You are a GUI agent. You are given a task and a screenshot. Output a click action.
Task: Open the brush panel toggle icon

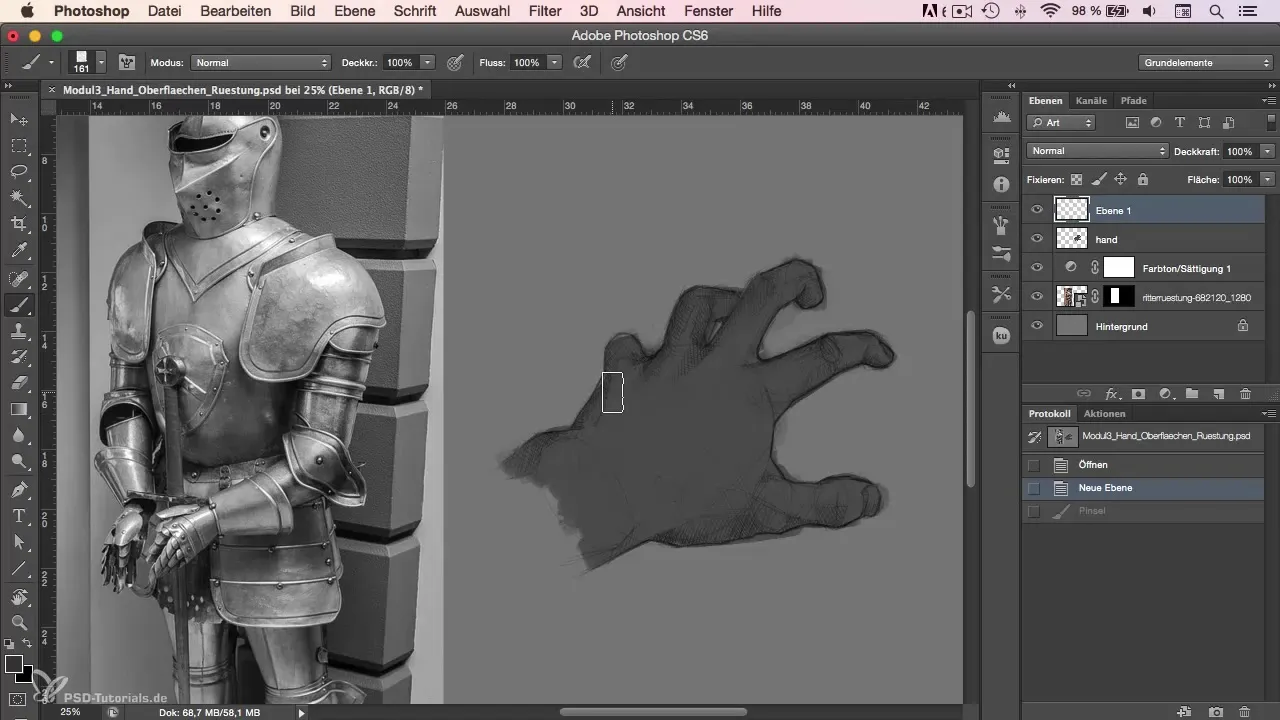[127, 62]
